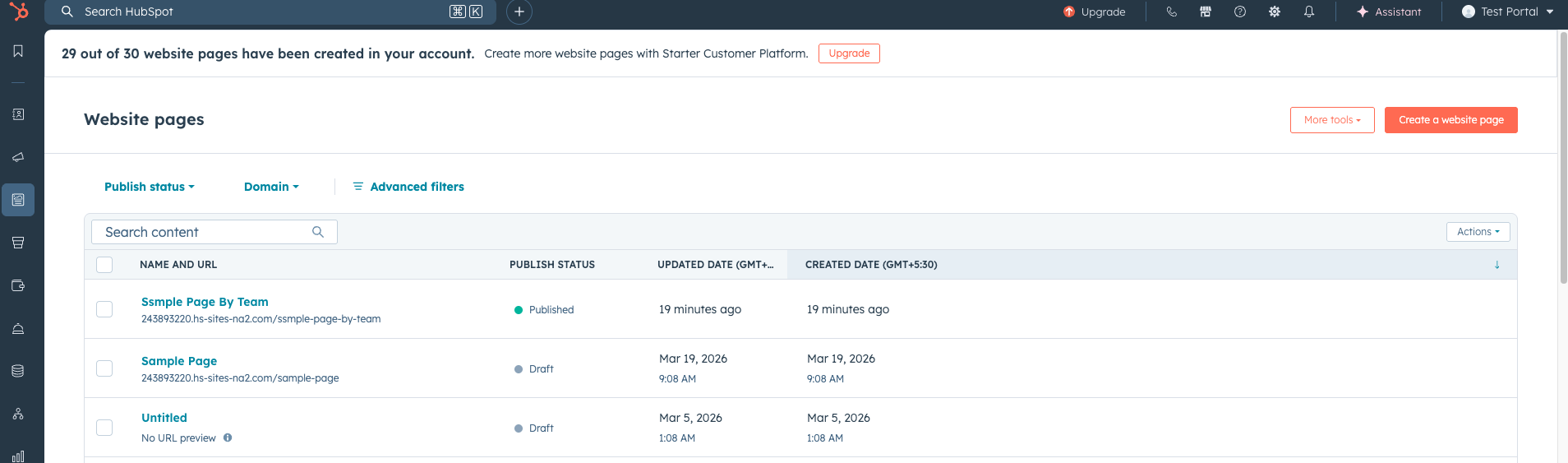
Task: Click the Draft status of Untitled
Action: [x=534, y=428]
